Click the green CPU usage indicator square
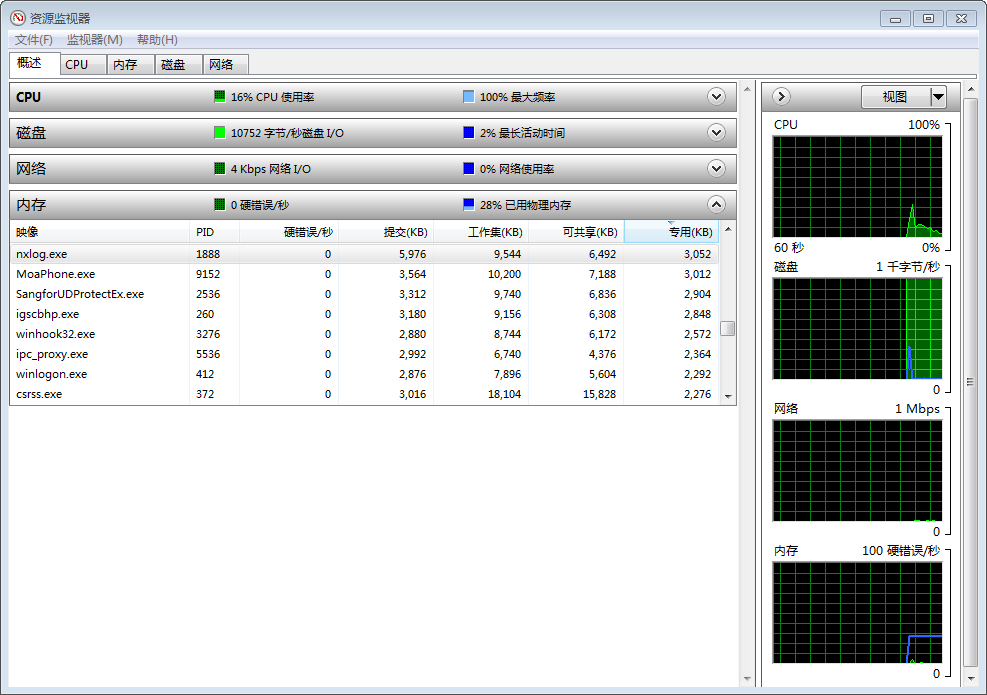 coord(220,97)
